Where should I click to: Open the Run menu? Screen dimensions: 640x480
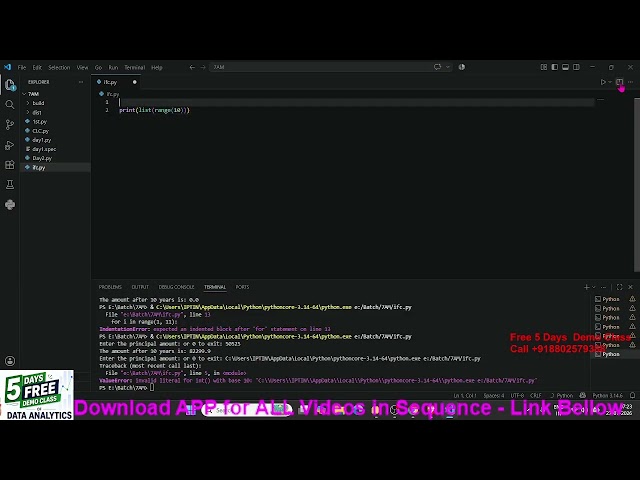(113, 67)
